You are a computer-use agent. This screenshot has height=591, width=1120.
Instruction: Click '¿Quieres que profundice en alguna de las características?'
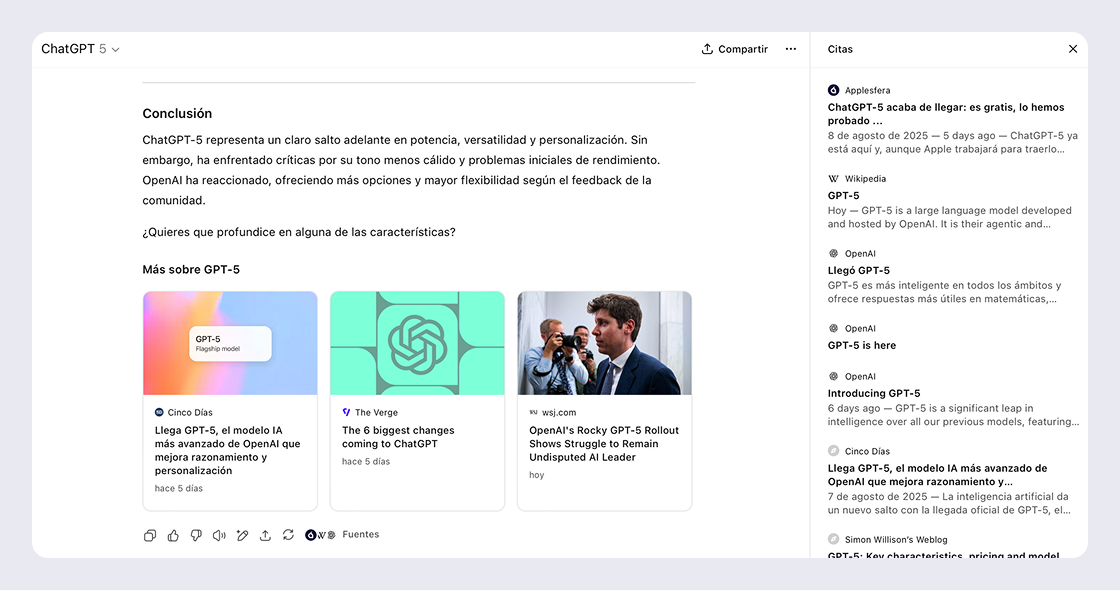tap(299, 232)
